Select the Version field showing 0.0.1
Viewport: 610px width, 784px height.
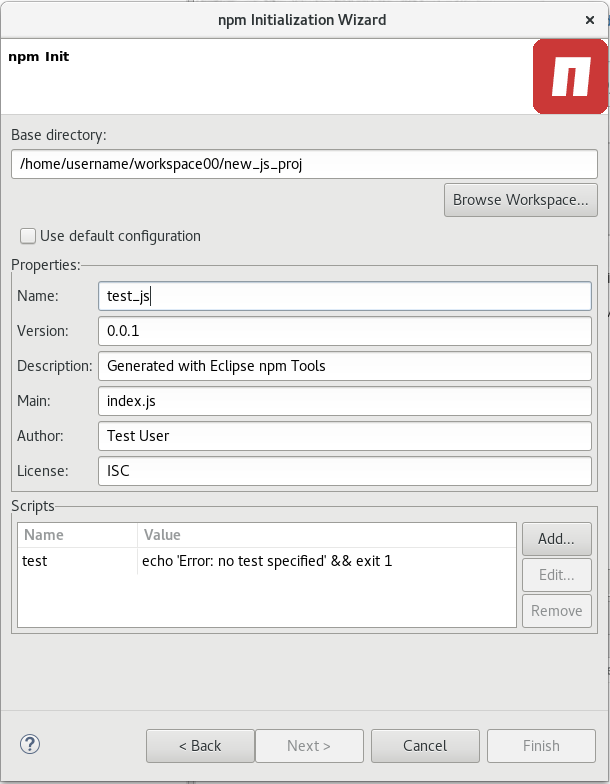(x=344, y=331)
